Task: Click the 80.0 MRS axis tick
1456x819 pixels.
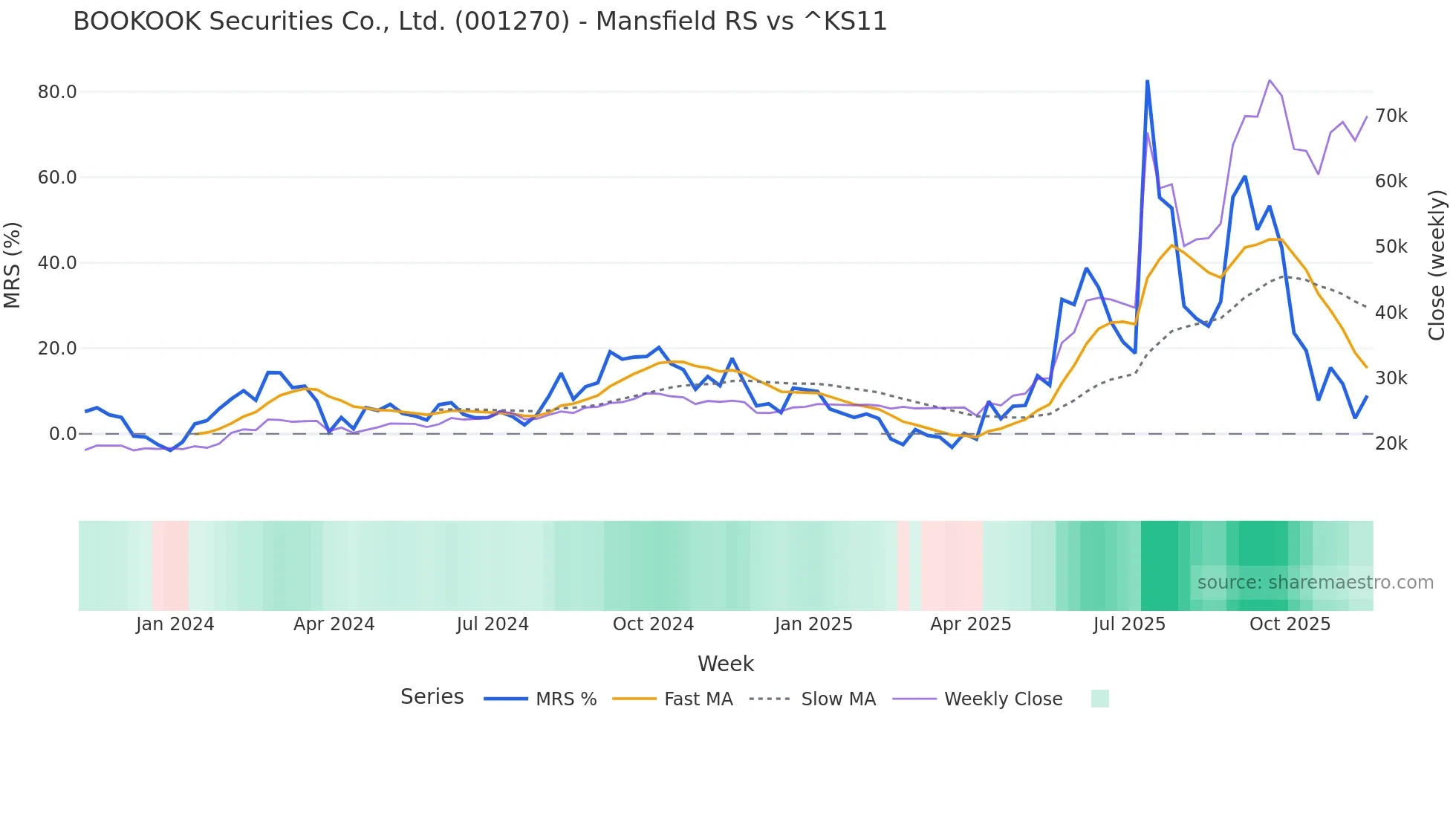Action: [57, 92]
